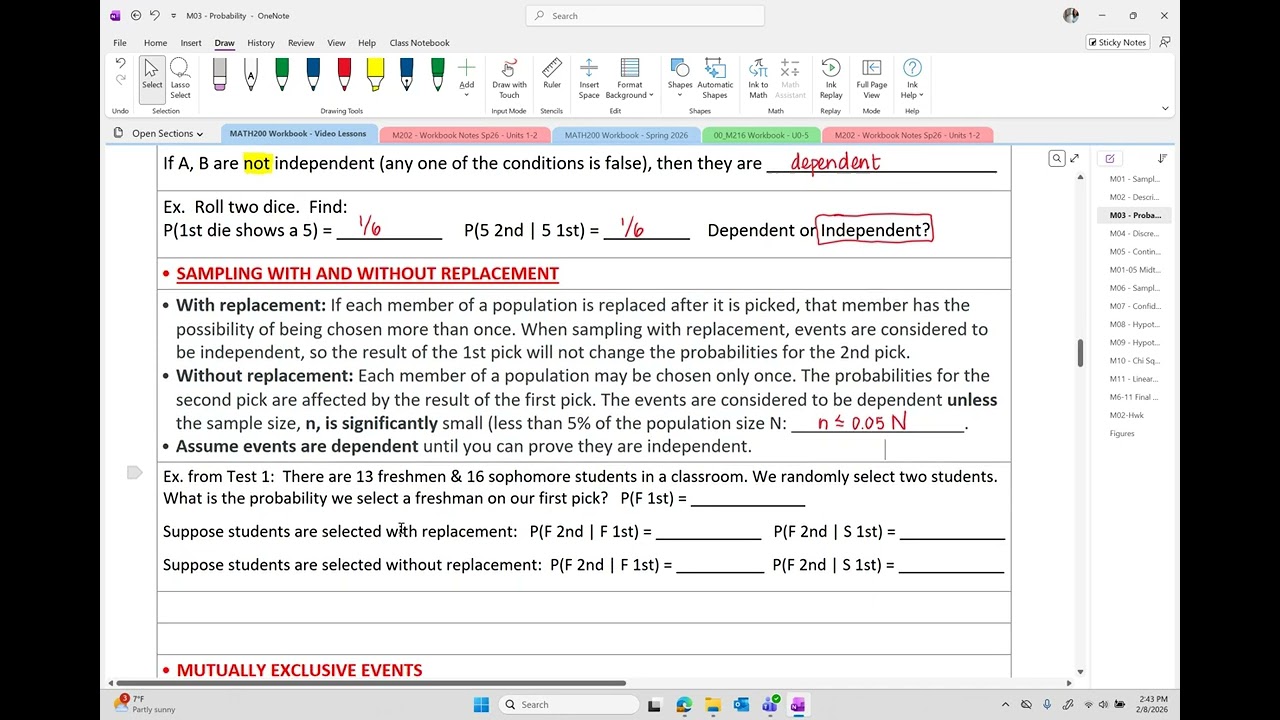Click the vertical scrollbar thumb
Image resolution: width=1280 pixels, height=720 pixels.
(1080, 353)
